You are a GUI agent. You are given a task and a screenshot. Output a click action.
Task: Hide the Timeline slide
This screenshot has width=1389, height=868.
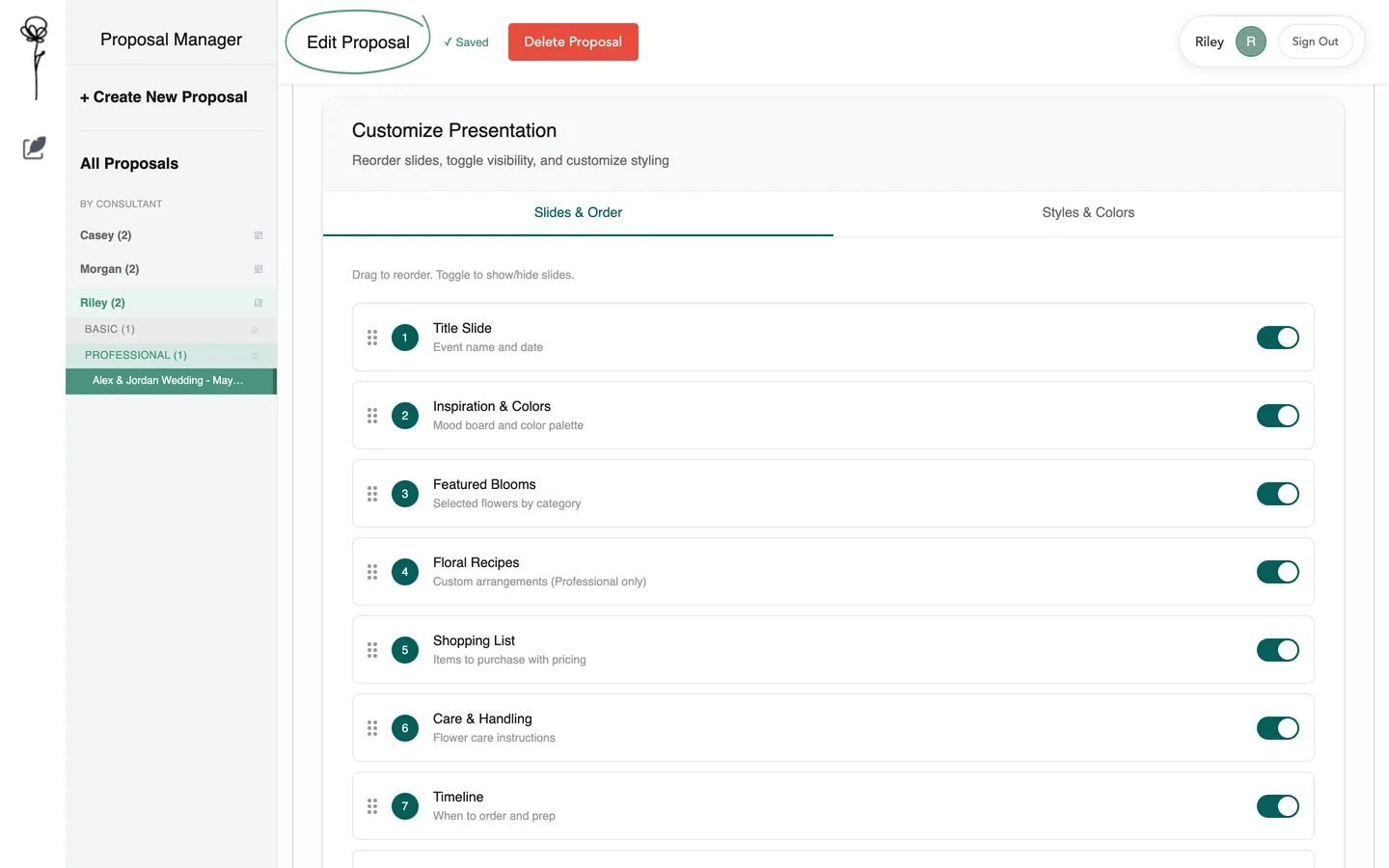pos(1277,806)
